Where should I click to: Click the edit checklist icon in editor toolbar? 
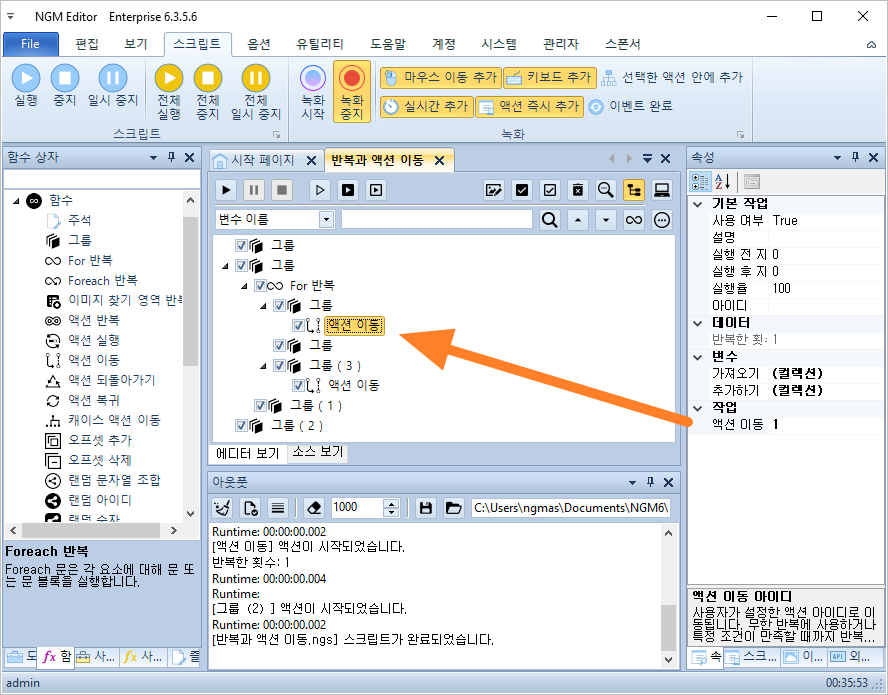coord(494,190)
